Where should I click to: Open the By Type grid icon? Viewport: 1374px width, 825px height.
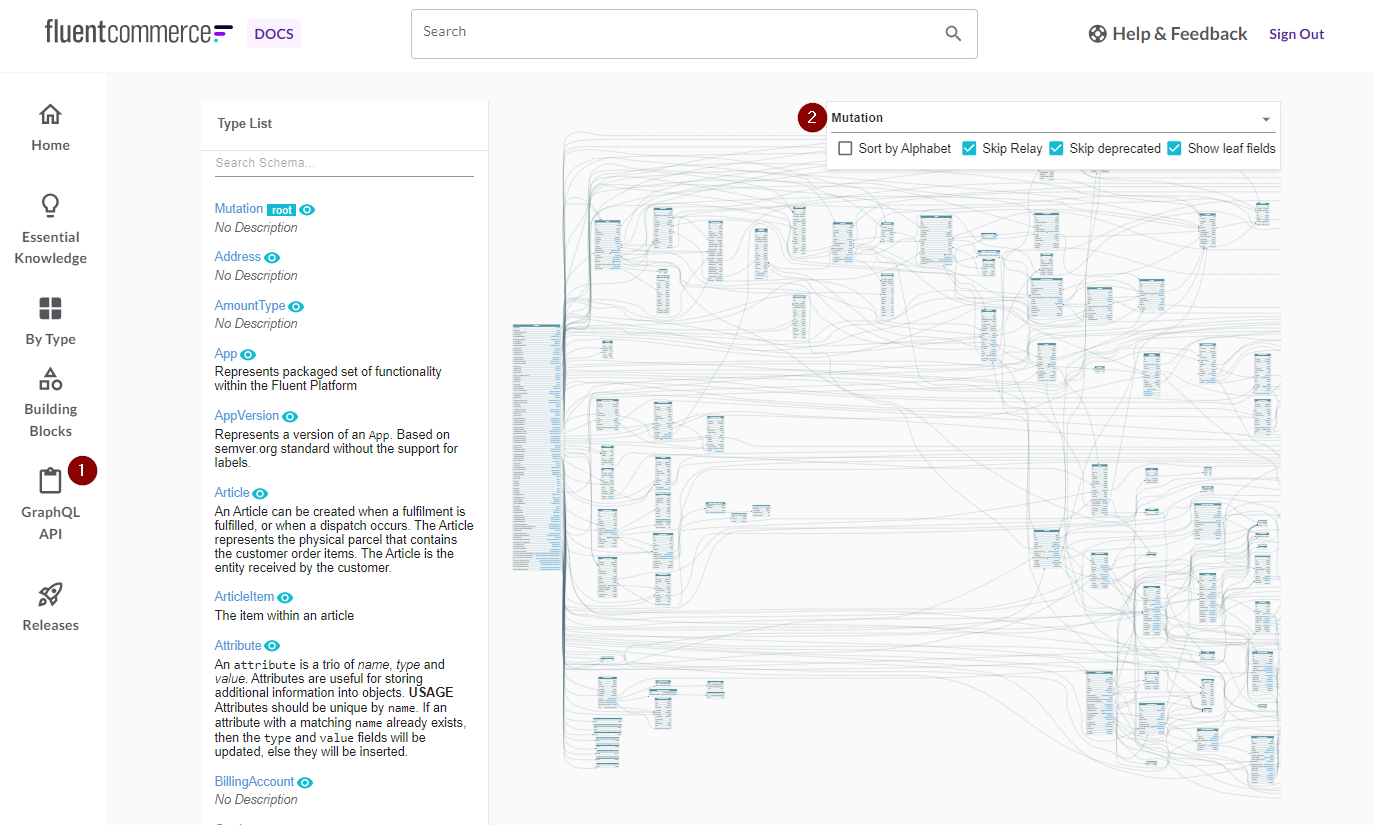click(x=50, y=307)
